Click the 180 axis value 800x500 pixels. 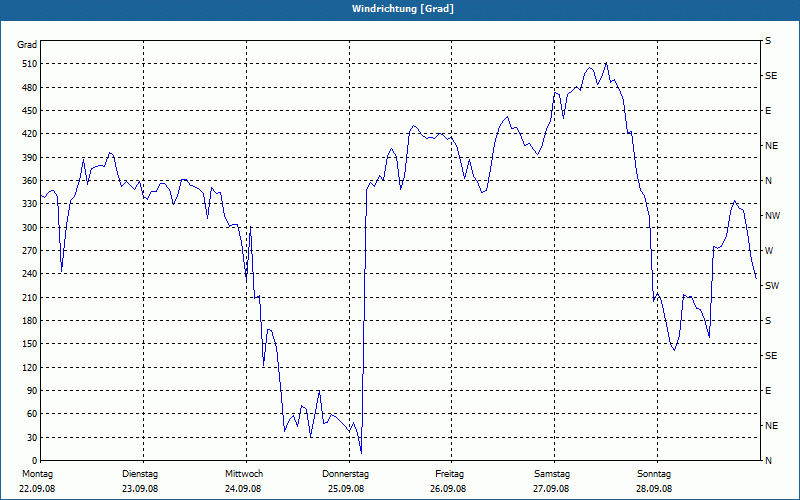click(x=30, y=321)
